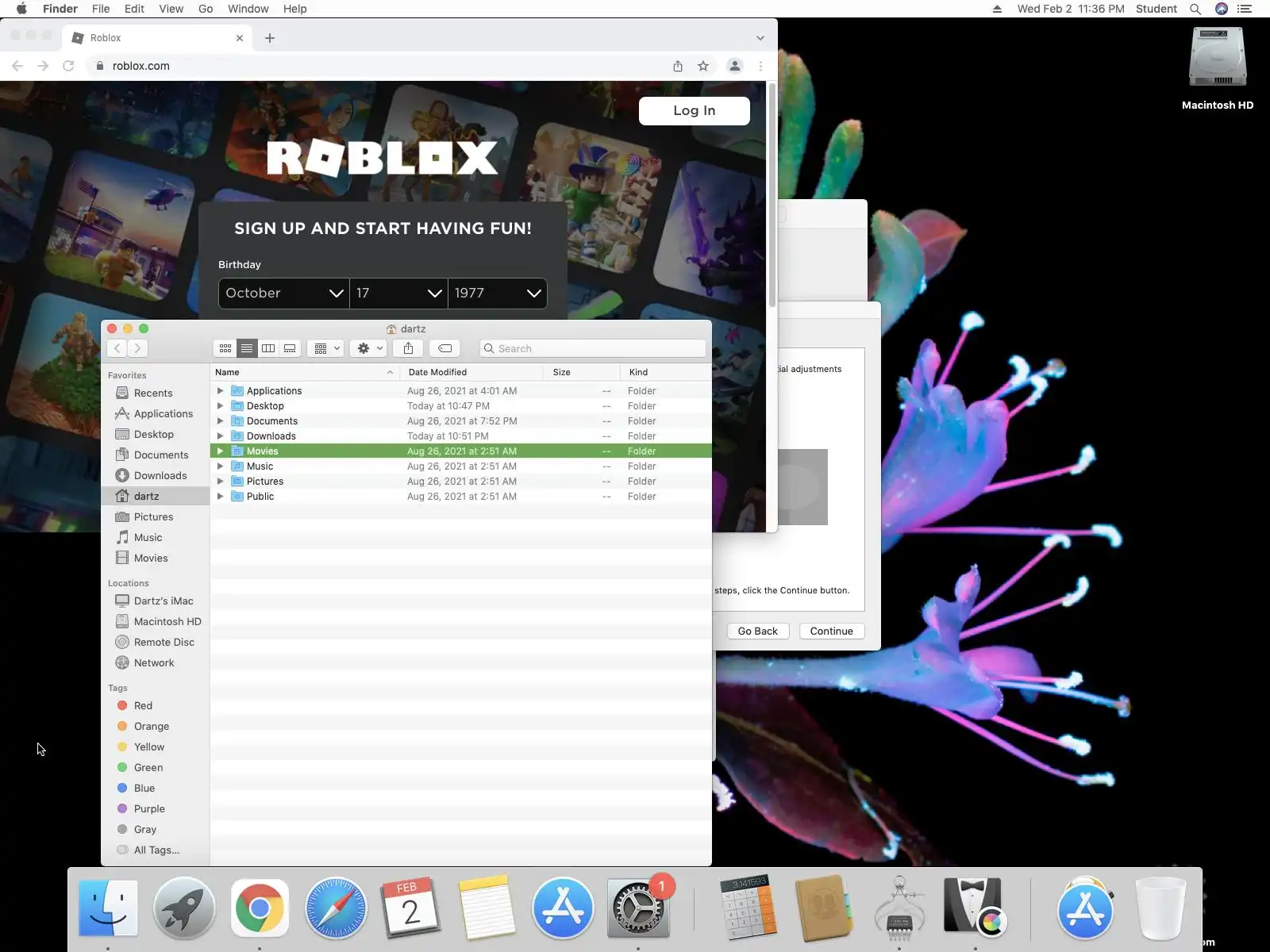Select the Roblox browser tab
Viewport: 1270px width, 952px height.
tap(158, 38)
